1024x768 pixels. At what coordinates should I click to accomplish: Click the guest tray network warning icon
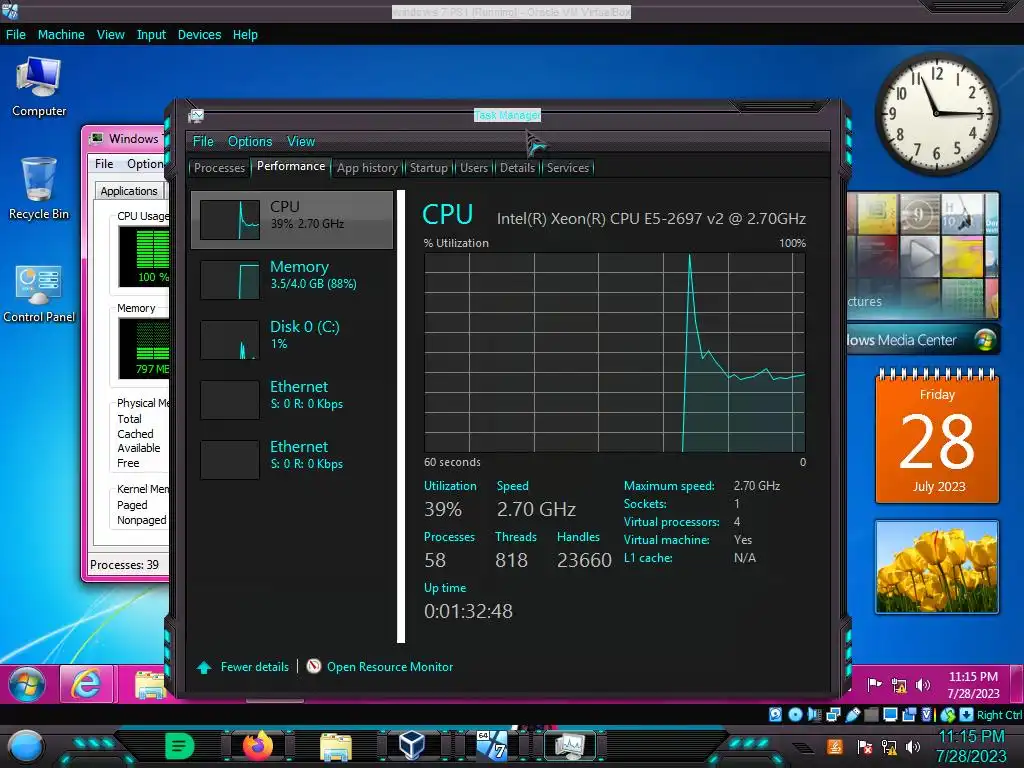(x=899, y=685)
